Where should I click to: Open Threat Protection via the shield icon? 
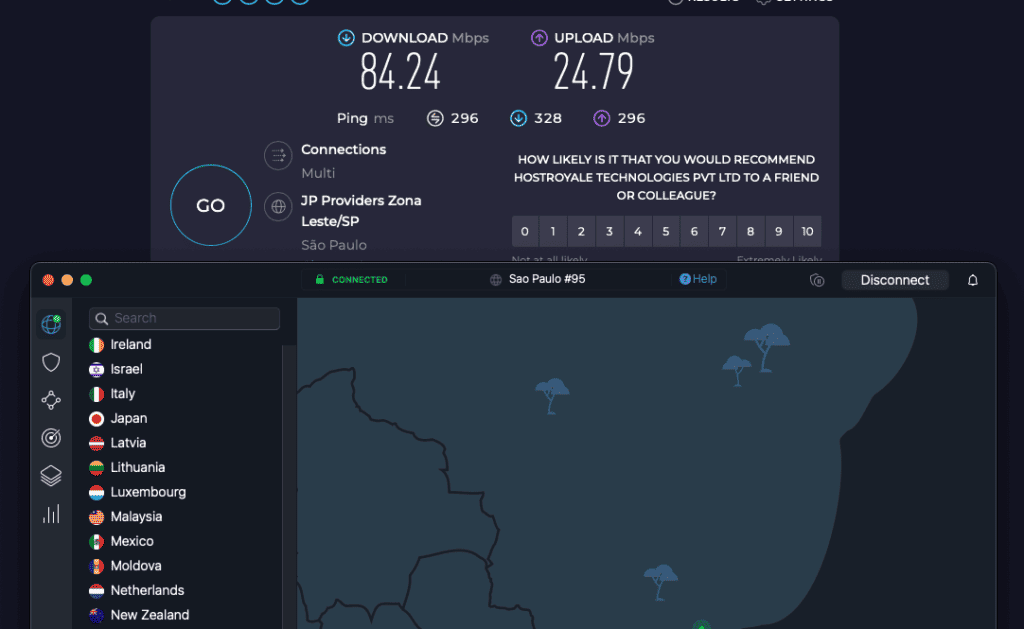point(51,362)
